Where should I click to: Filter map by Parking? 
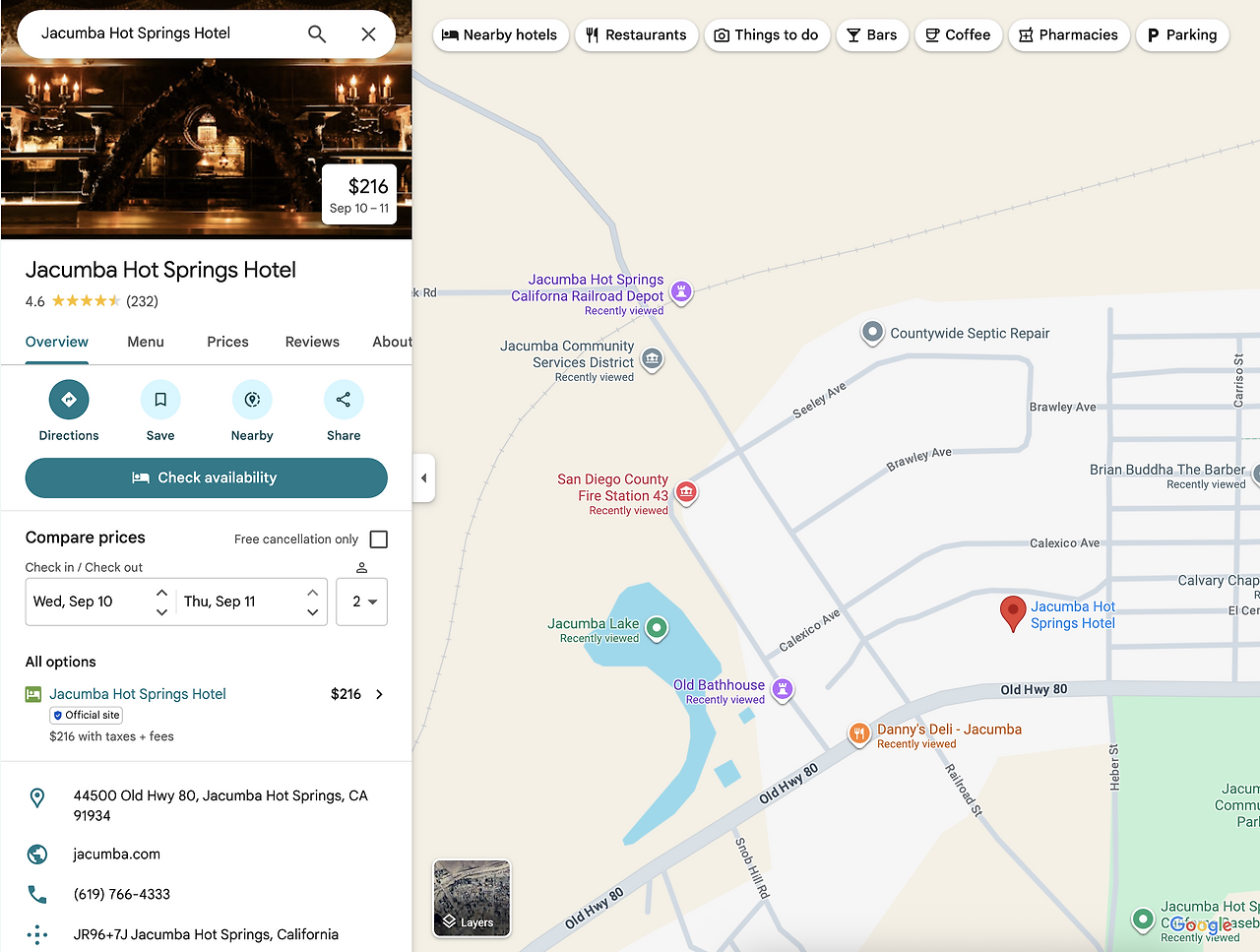(1182, 35)
